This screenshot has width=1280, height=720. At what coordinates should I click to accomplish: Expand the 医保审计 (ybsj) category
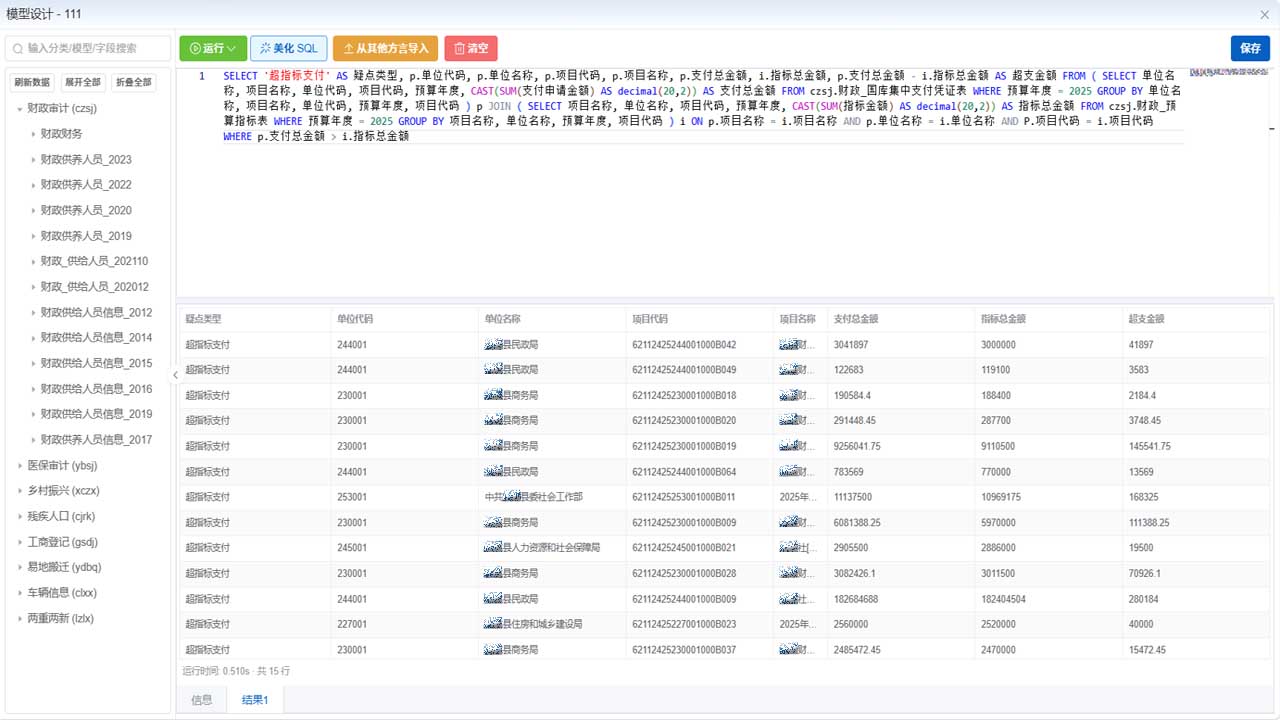pyautogui.click(x=20, y=465)
